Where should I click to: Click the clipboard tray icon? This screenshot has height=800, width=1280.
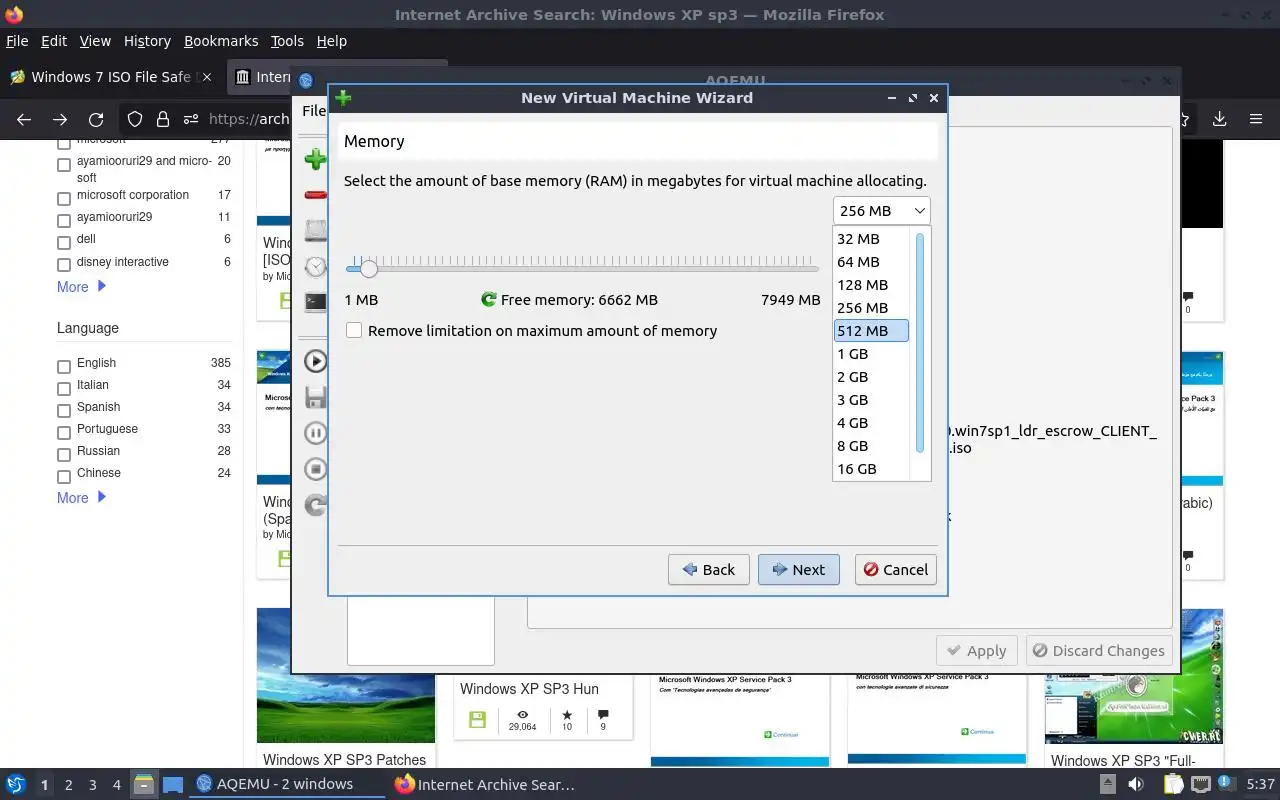coord(1173,784)
